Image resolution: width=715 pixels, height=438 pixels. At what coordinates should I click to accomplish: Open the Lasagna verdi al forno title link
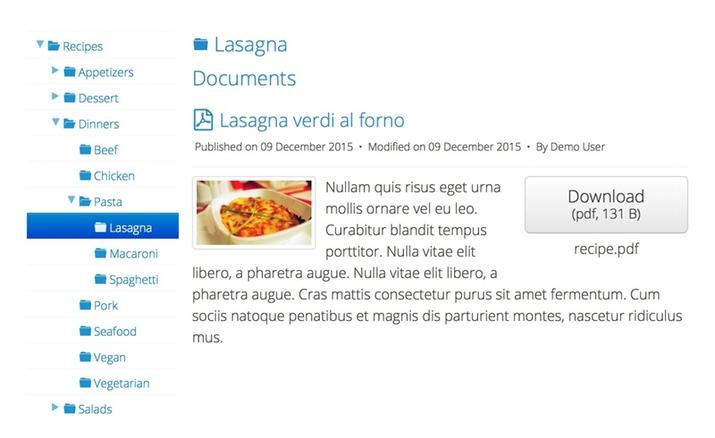(312, 120)
